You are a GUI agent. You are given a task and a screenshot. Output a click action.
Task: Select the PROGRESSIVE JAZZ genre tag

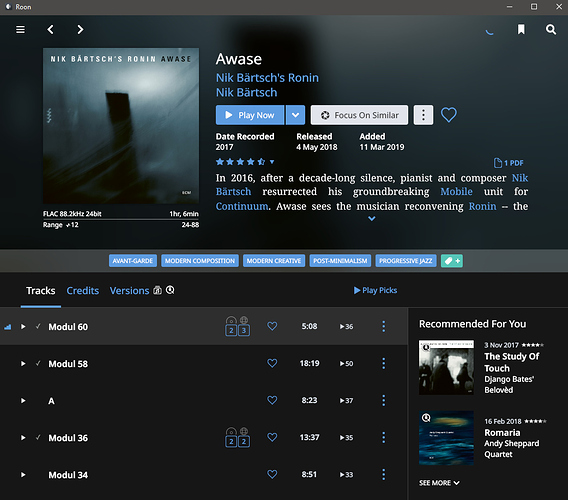[x=406, y=261]
